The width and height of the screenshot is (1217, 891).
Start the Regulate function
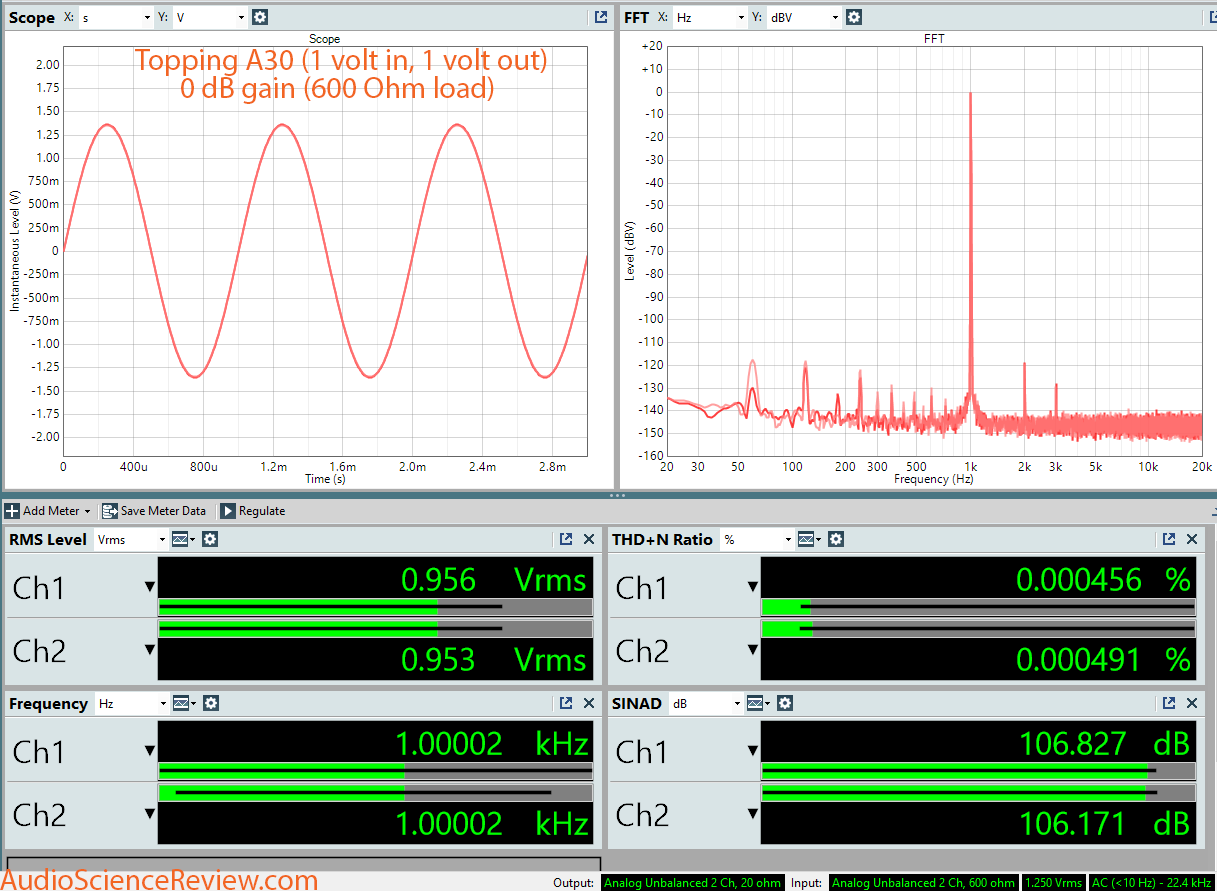(x=252, y=511)
